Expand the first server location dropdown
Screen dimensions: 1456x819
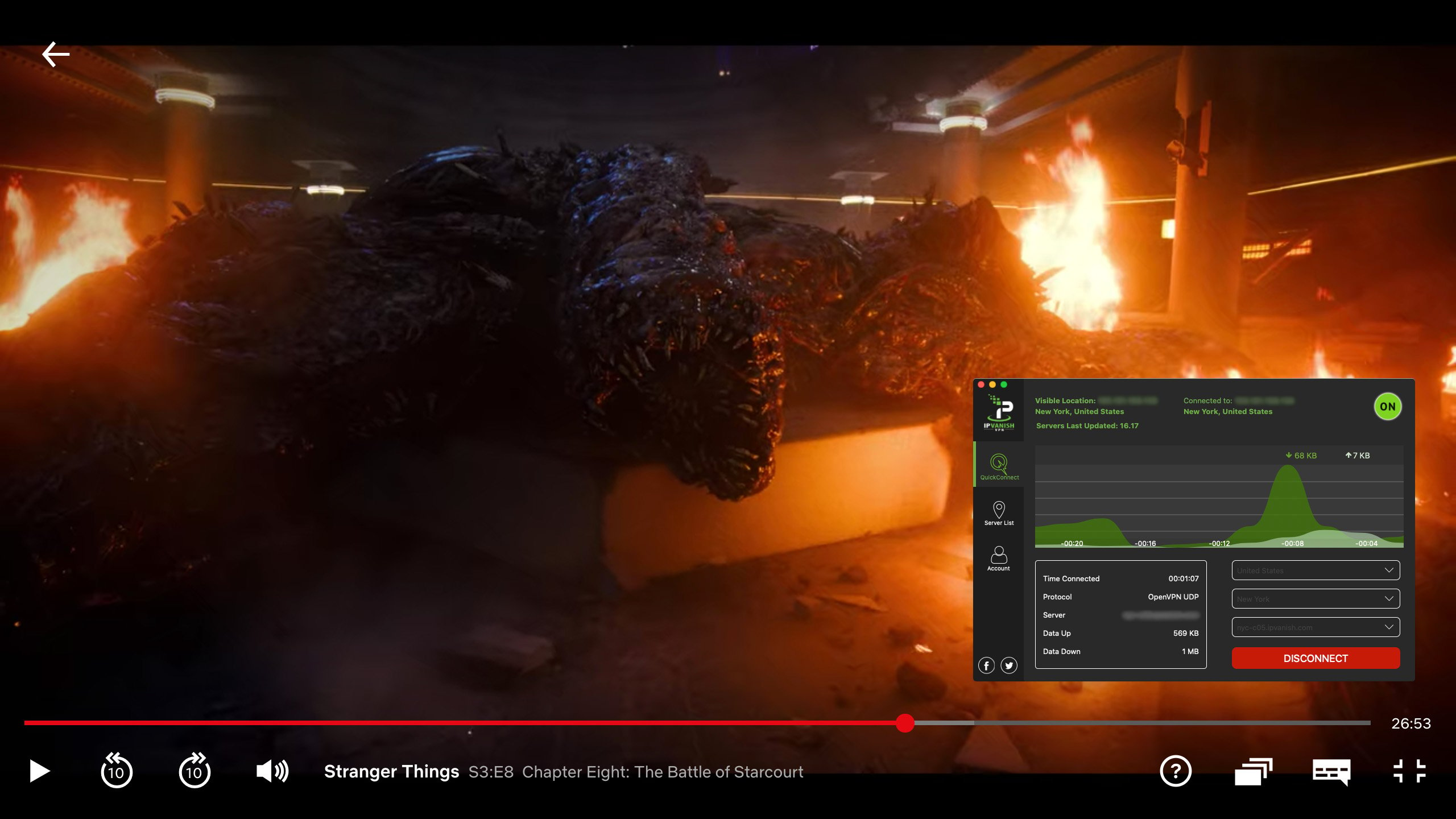click(1314, 569)
